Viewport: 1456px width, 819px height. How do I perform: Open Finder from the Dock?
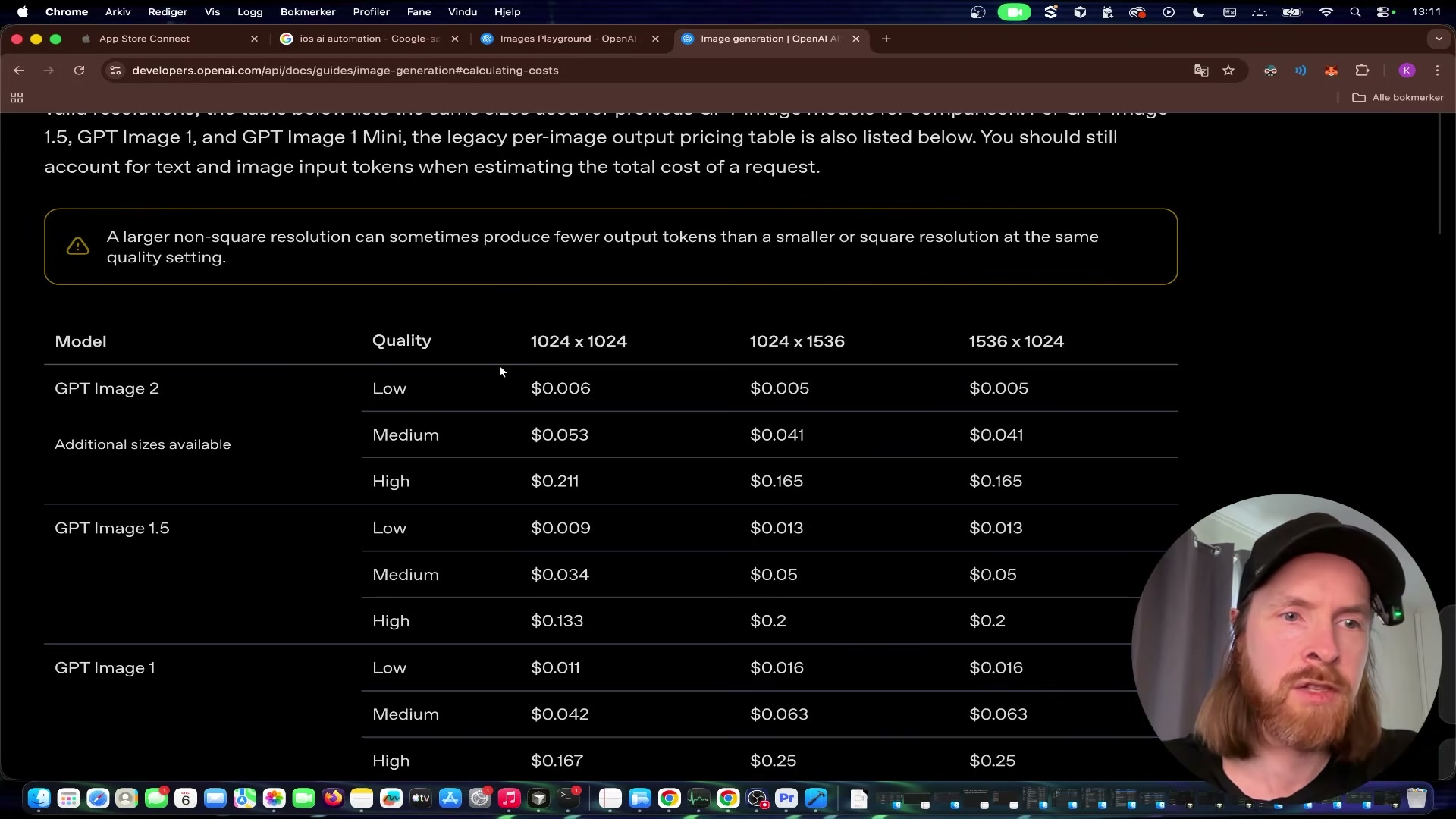pos(39,799)
